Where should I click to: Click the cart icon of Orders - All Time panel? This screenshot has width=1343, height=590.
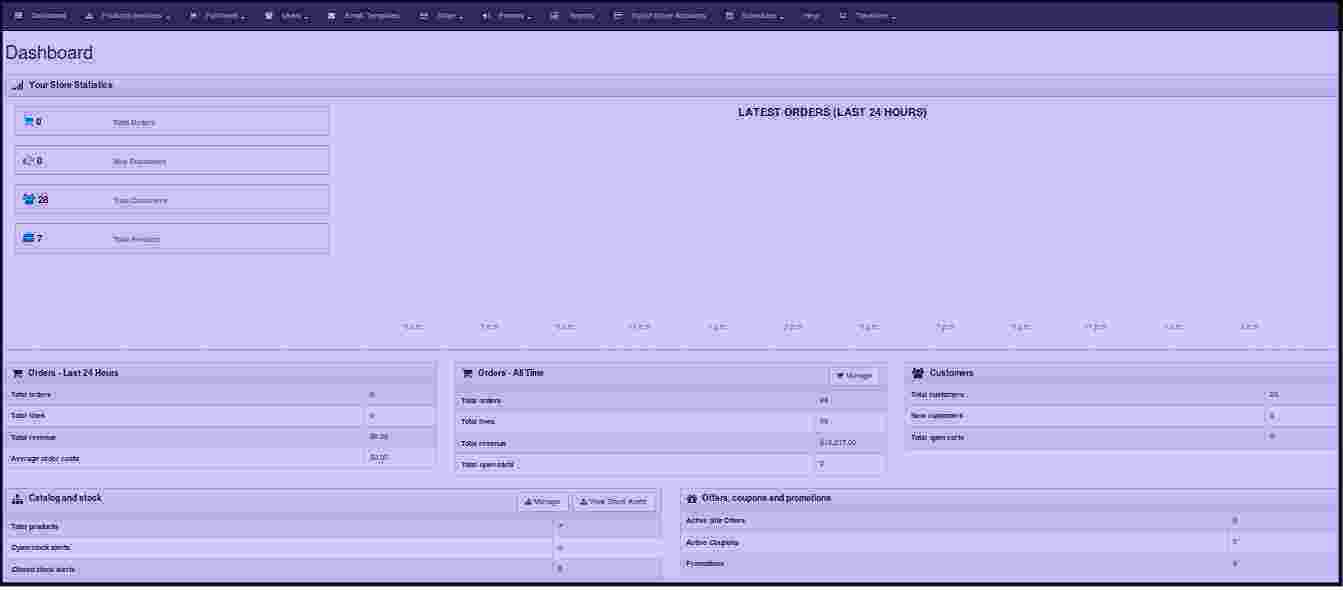[x=467, y=373]
